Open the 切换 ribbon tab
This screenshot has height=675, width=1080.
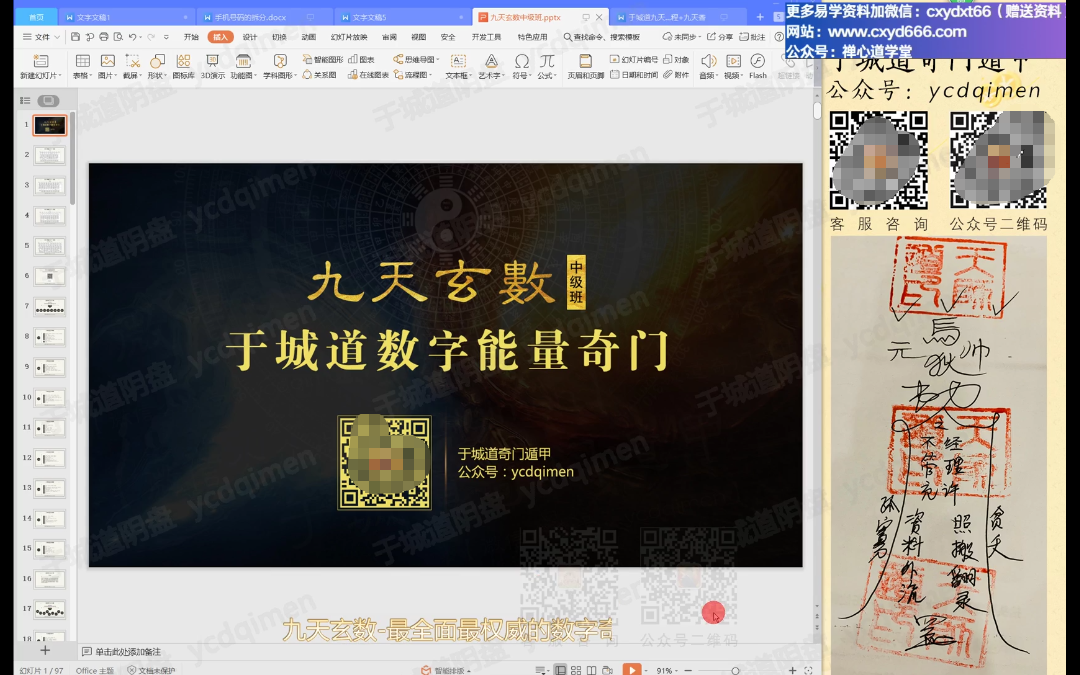tap(279, 37)
